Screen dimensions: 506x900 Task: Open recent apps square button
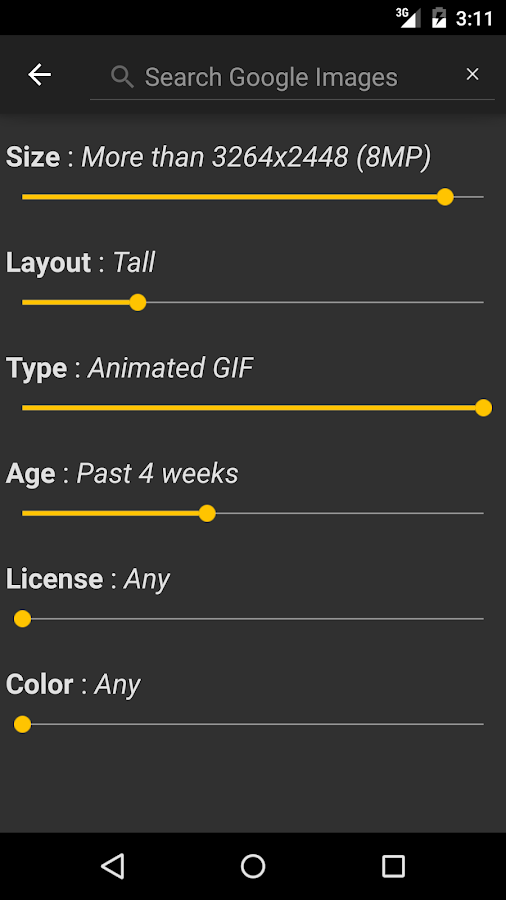tap(394, 866)
